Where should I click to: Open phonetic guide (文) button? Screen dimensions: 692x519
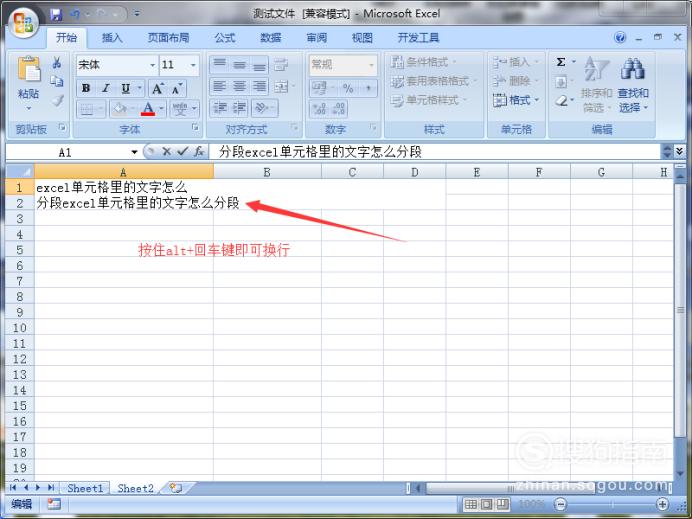pyautogui.click(x=180, y=109)
